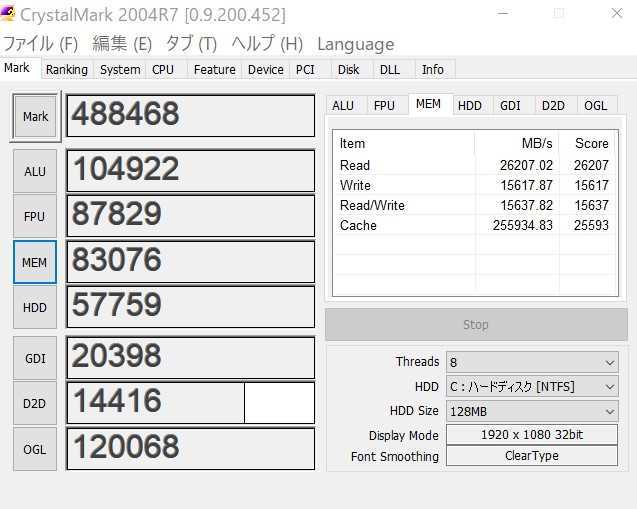Click the Read value 26207.02
Viewport: 637px width, 509px height.
(526, 165)
